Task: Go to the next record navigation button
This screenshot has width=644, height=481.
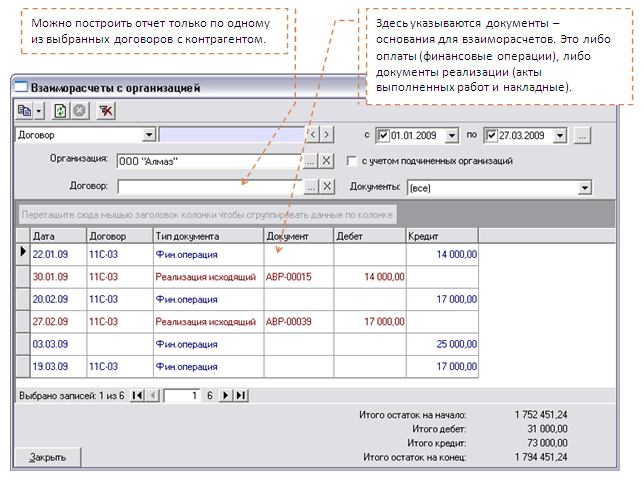Action: coord(225,396)
